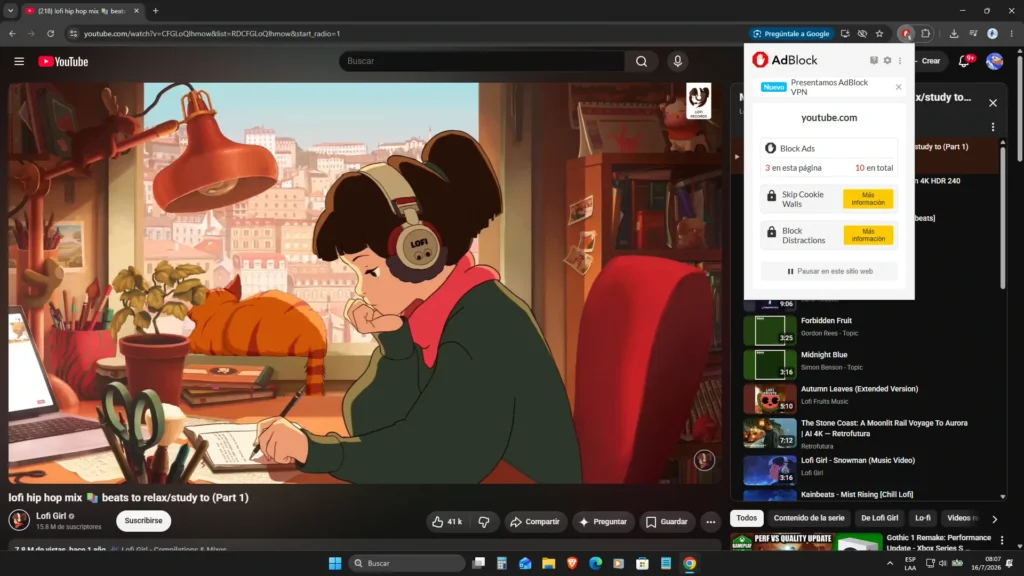Click the YouTube logo
Image resolution: width=1024 pixels, height=576 pixels.
tap(63, 61)
